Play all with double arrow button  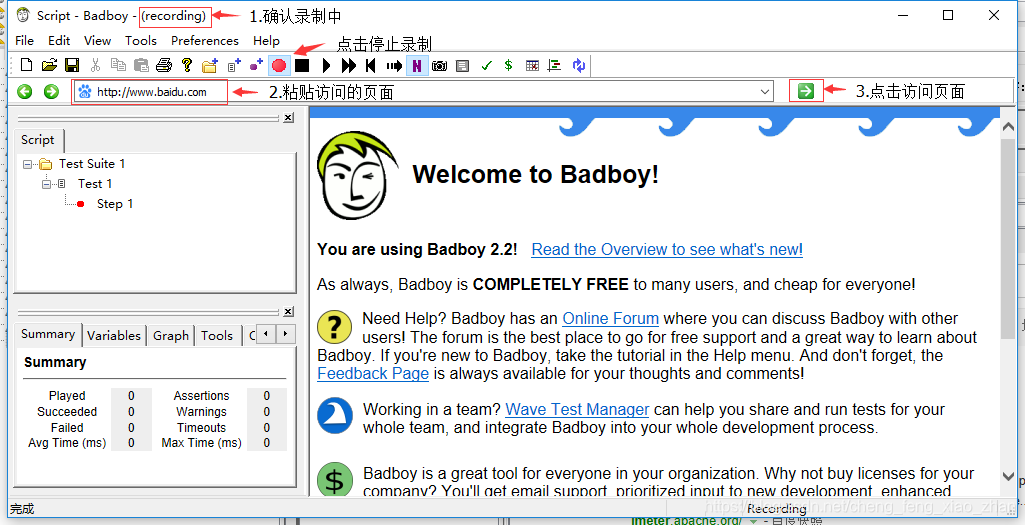349,65
